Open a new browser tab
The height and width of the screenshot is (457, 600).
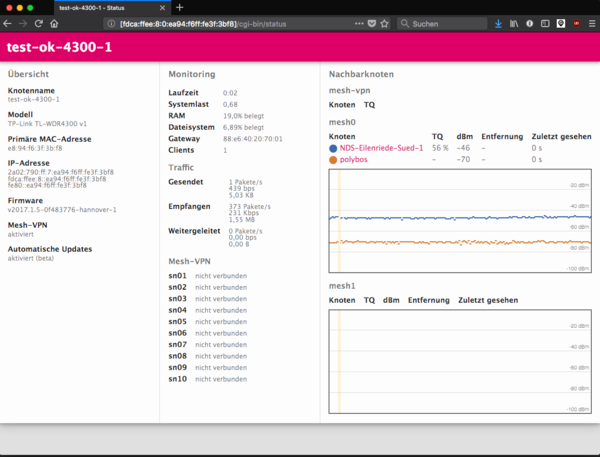[x=179, y=7]
